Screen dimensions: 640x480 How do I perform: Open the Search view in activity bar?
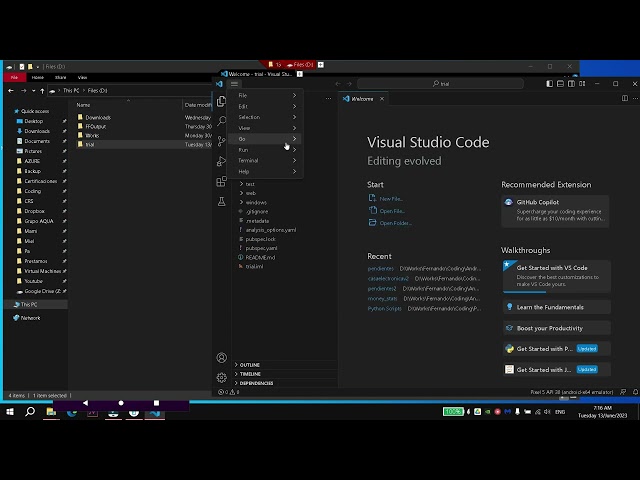pyautogui.click(x=221, y=121)
